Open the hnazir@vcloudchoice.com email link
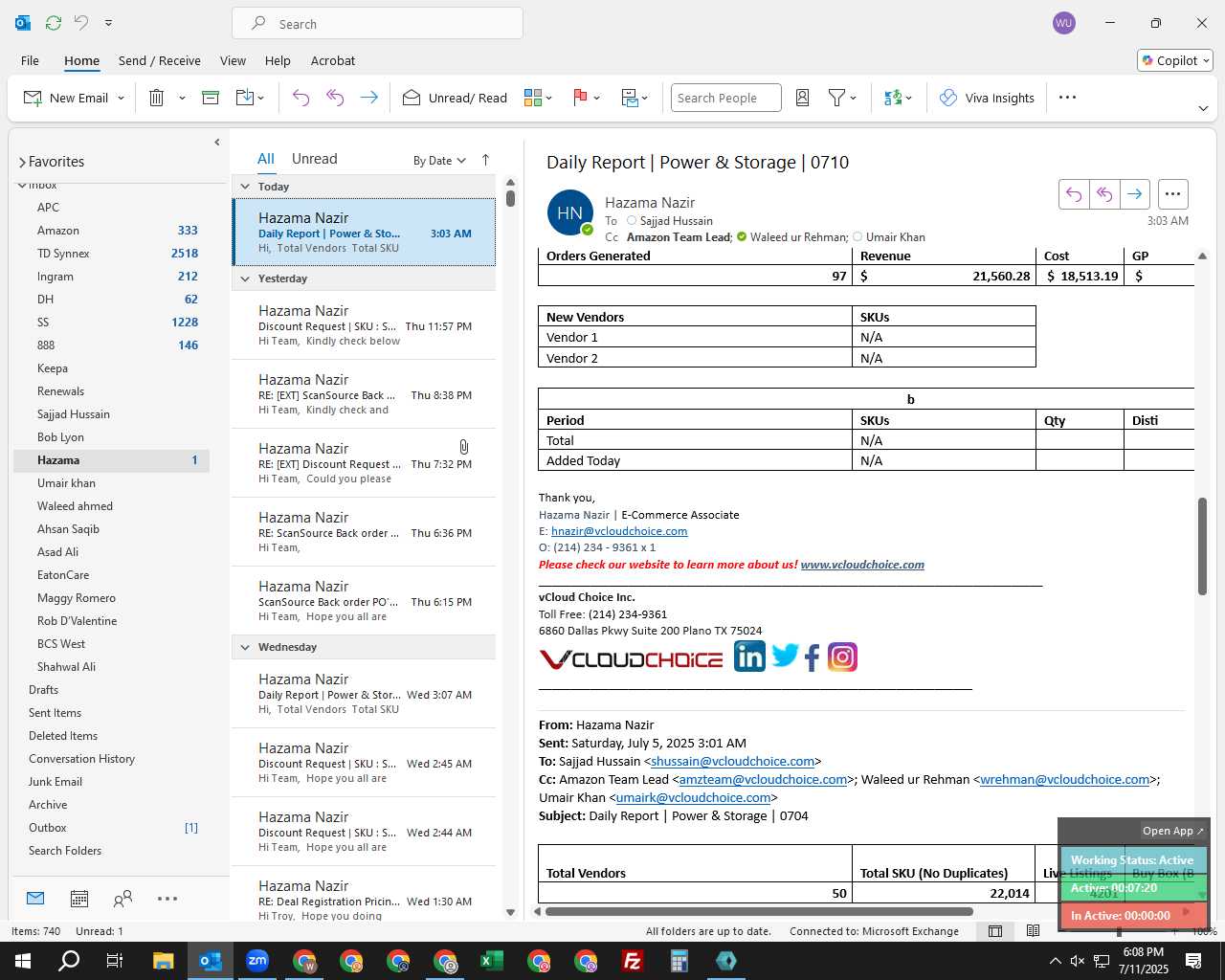 (x=619, y=531)
